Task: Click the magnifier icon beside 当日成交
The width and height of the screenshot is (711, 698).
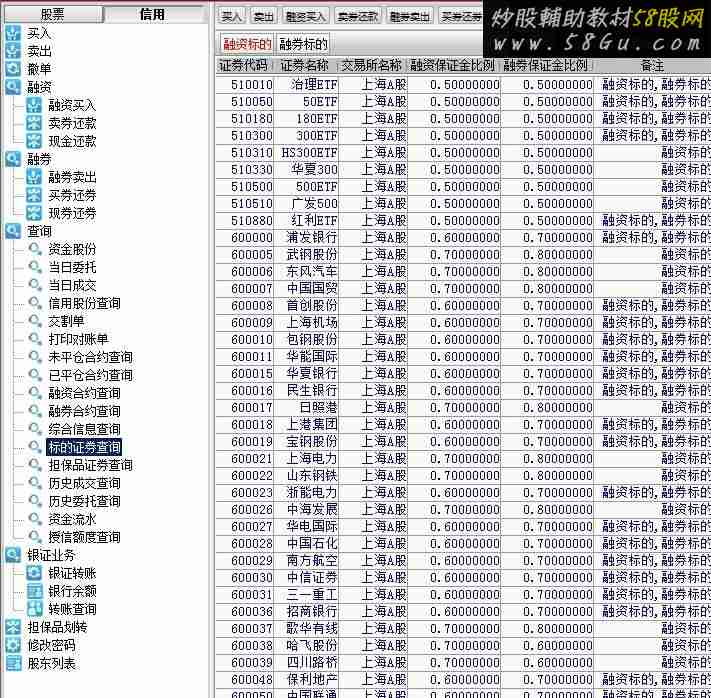Action: click(35, 285)
